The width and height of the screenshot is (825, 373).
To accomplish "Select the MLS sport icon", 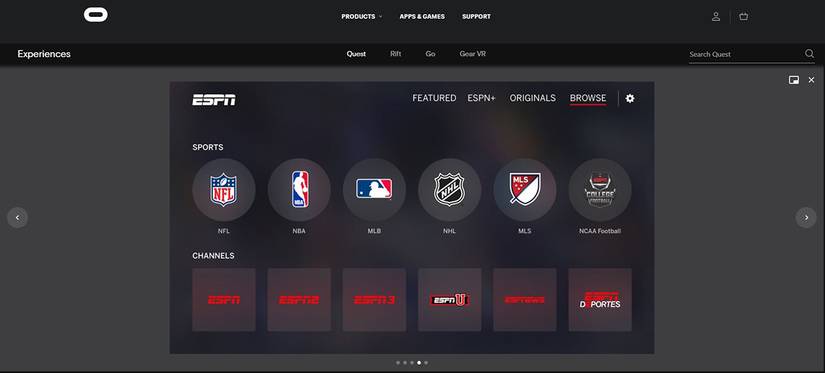I will point(525,190).
